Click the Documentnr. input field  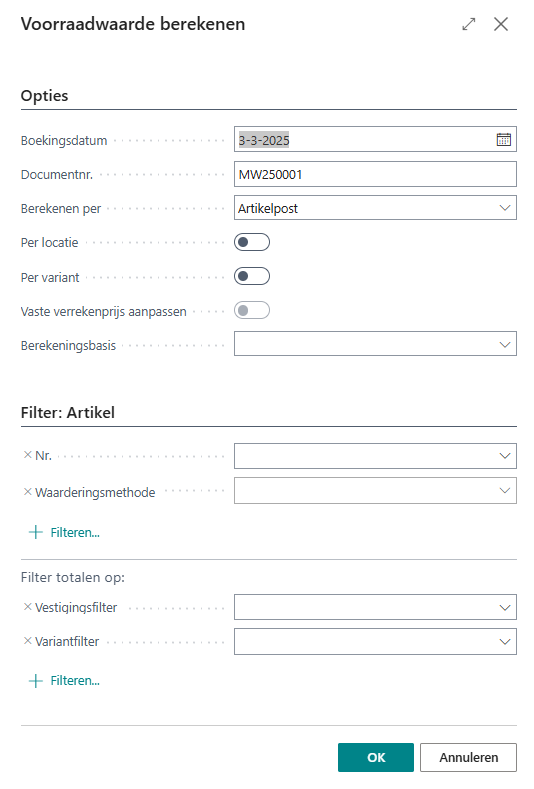(x=375, y=174)
